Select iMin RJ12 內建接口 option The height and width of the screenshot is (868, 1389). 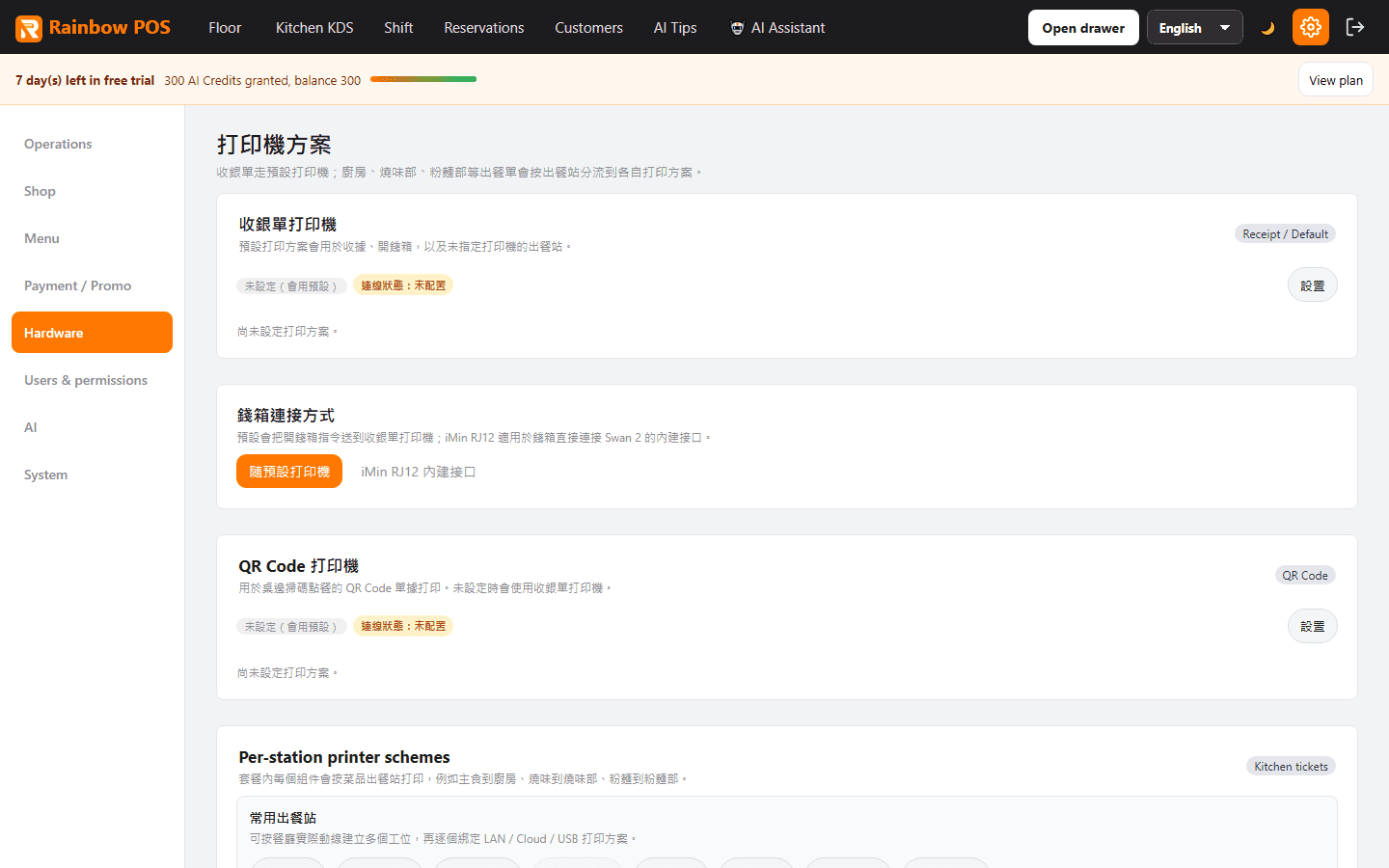[418, 472]
